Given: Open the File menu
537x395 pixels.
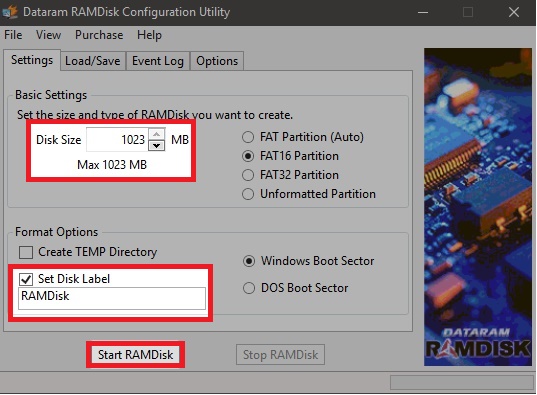Looking at the screenshot, I should click(13, 35).
